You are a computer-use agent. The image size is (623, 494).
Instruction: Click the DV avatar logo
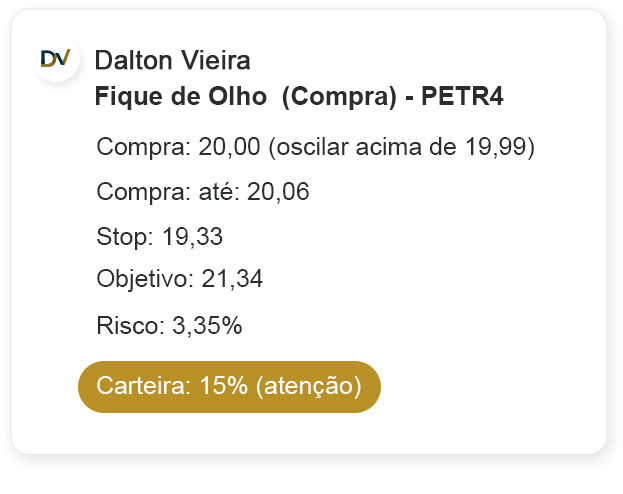pos(55,59)
